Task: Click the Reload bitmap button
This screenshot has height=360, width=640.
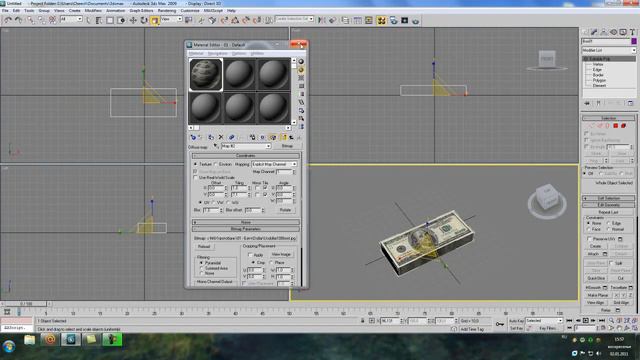Action: [204, 247]
